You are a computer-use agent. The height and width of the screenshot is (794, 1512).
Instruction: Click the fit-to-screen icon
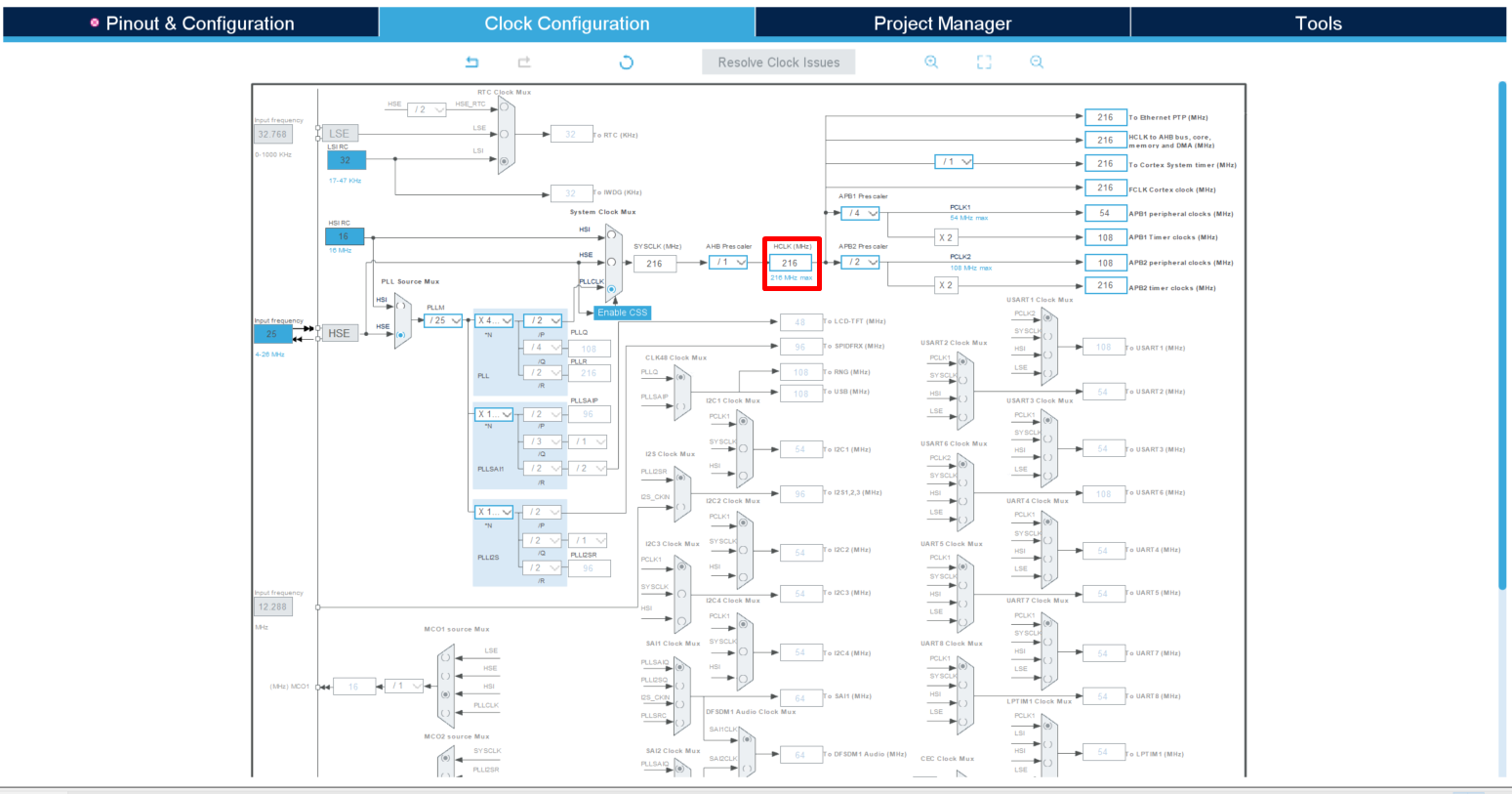pos(984,62)
